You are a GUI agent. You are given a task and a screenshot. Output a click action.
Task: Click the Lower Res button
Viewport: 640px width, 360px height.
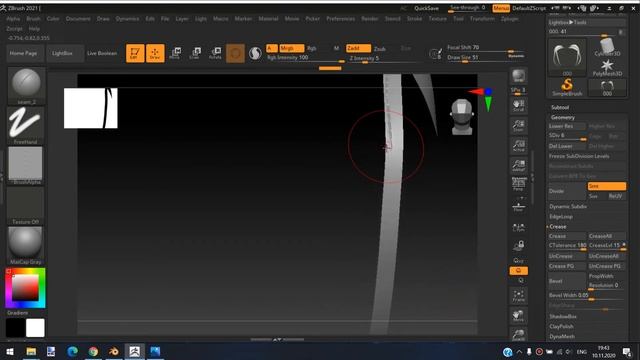coord(567,126)
